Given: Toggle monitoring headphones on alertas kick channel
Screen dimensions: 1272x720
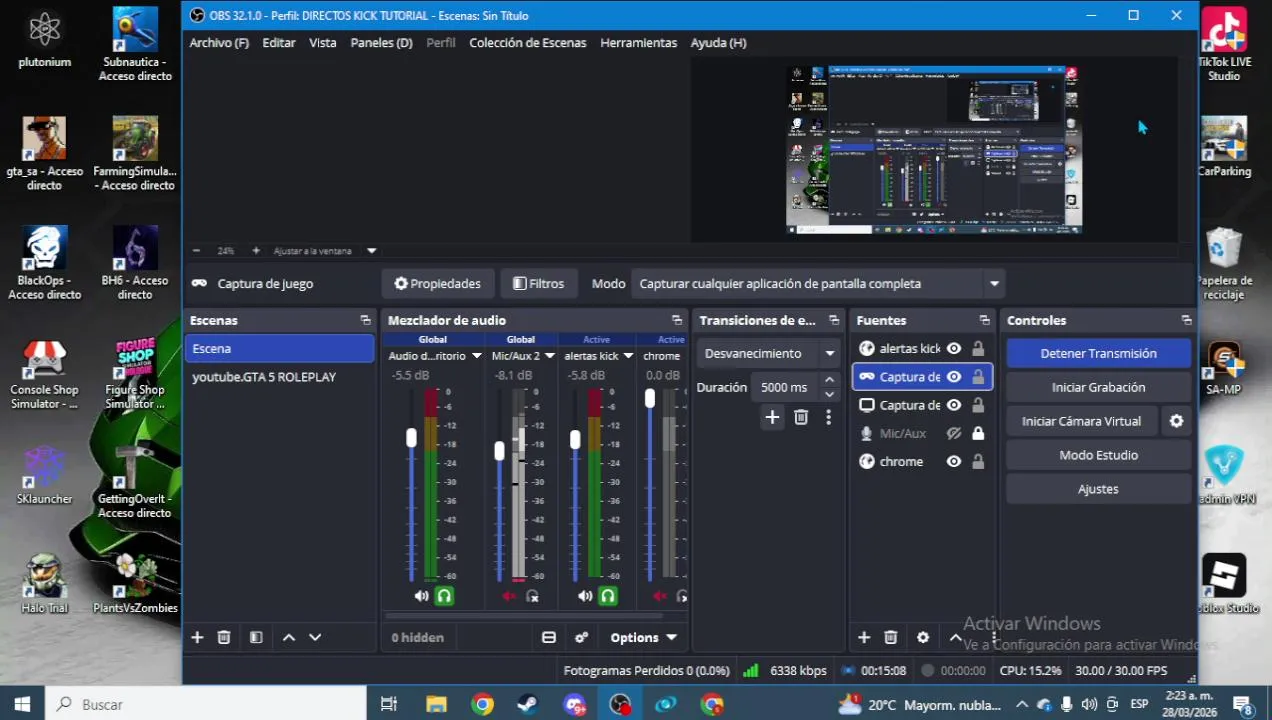Looking at the screenshot, I should click(x=607, y=596).
